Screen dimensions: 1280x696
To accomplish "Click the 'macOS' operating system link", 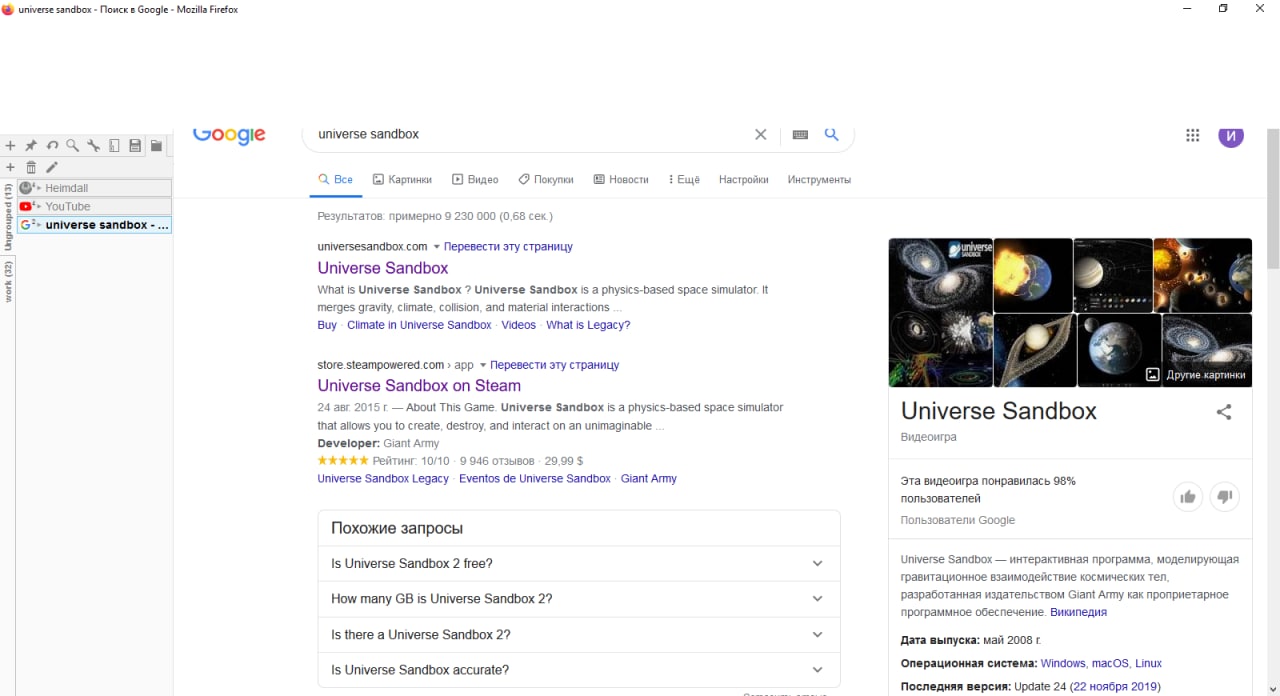I will [1109, 663].
